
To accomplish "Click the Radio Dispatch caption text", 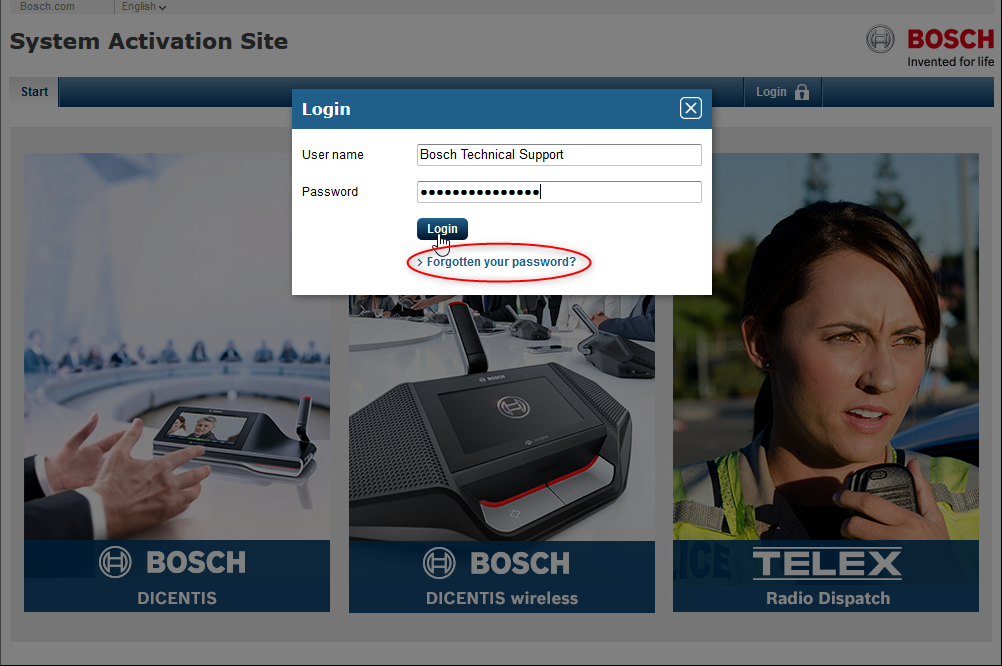I will point(827,598).
